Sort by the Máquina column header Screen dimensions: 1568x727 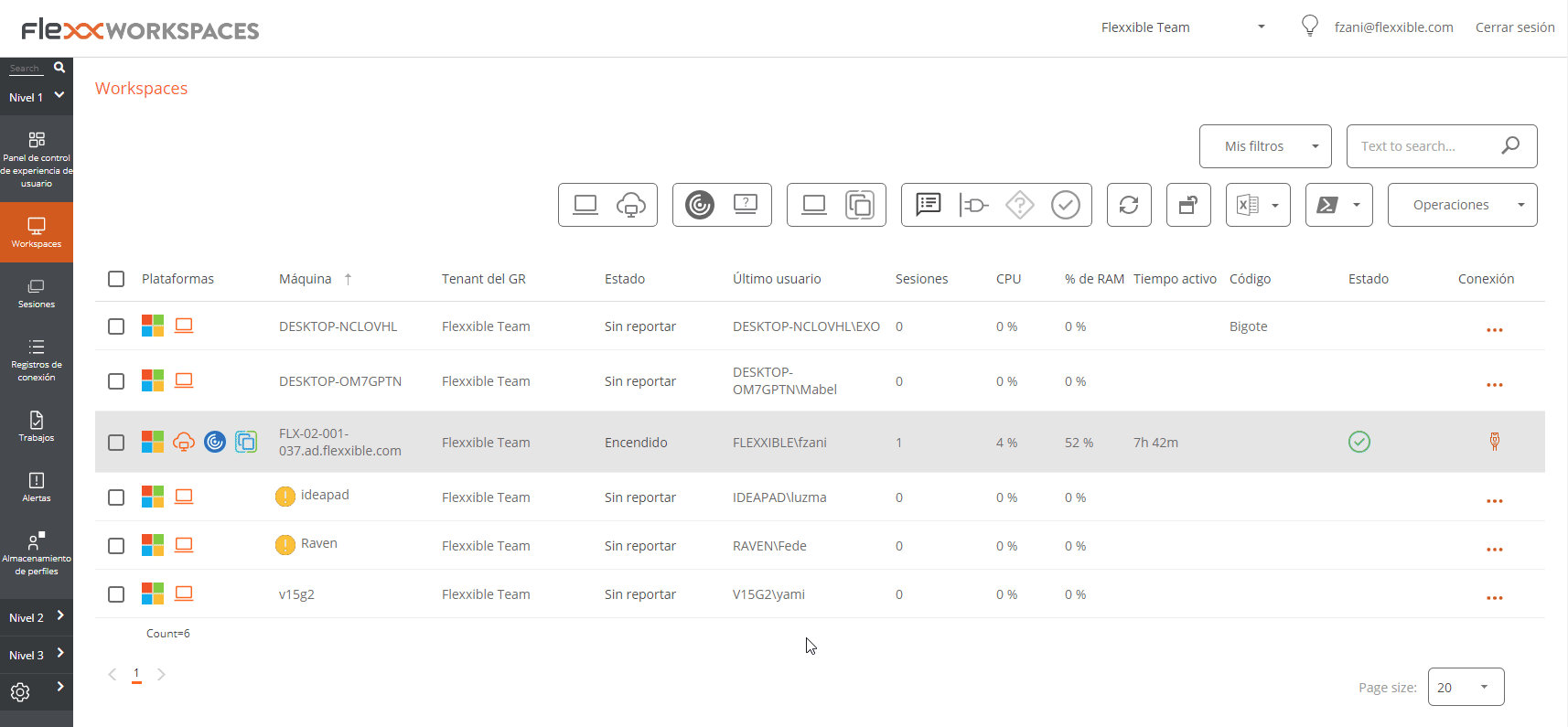pos(306,279)
